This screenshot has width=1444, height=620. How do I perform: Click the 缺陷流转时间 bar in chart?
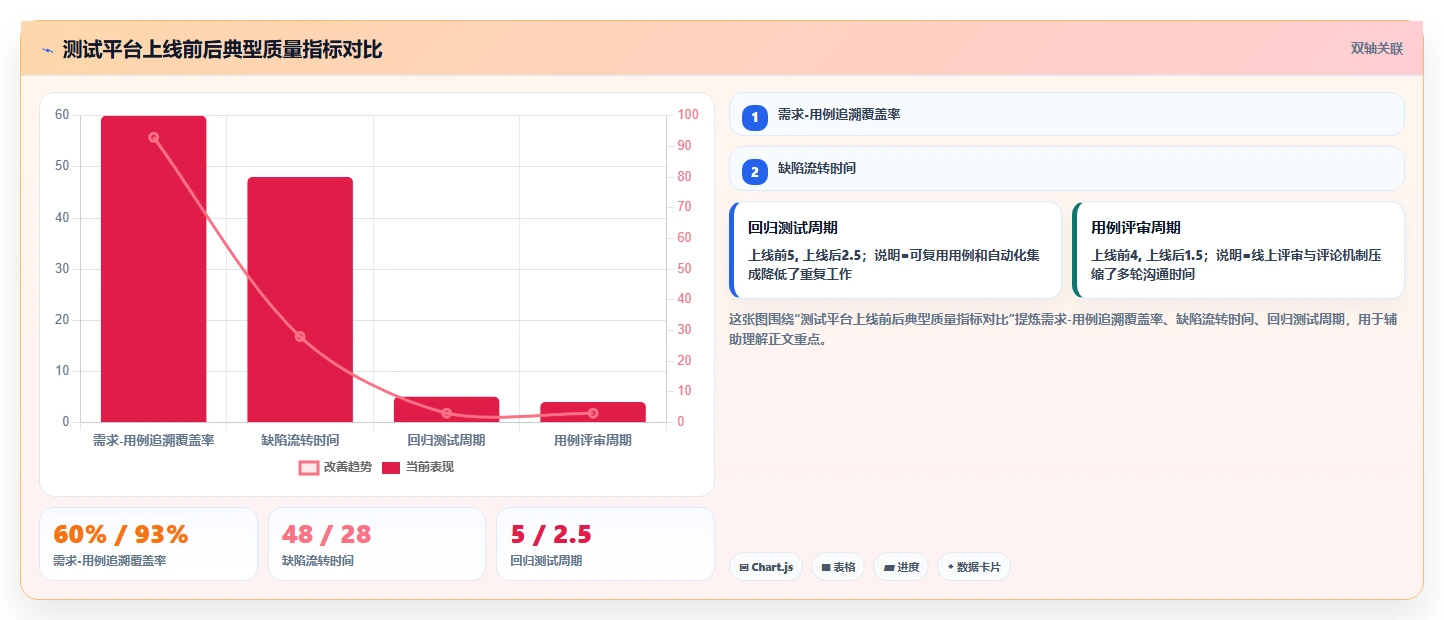[x=300, y=300]
